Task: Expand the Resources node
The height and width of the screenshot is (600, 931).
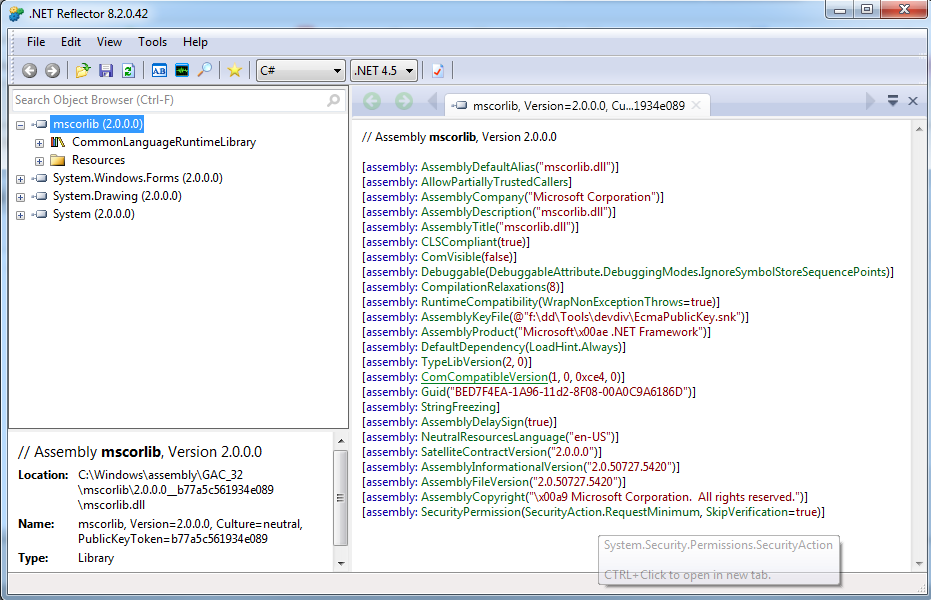Action: coord(39,161)
